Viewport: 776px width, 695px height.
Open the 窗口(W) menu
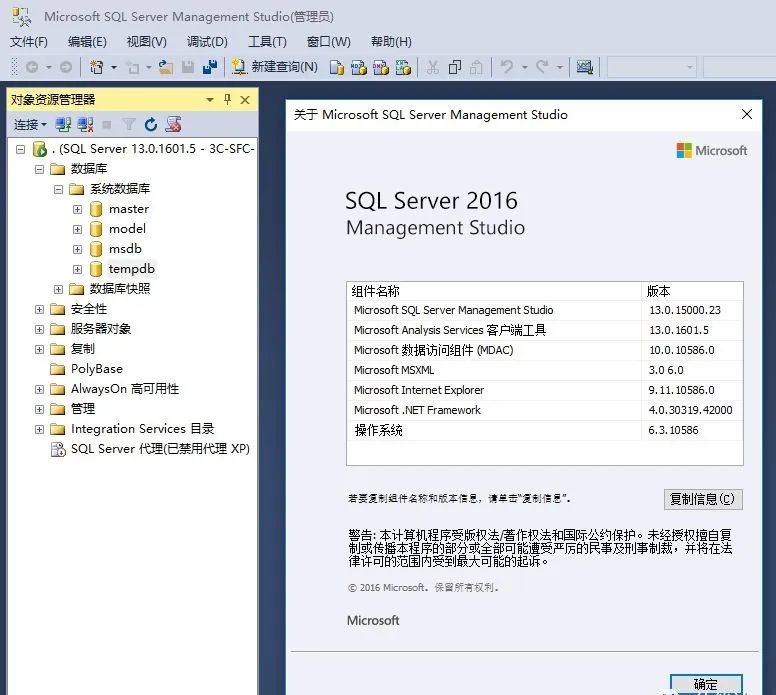tap(329, 42)
